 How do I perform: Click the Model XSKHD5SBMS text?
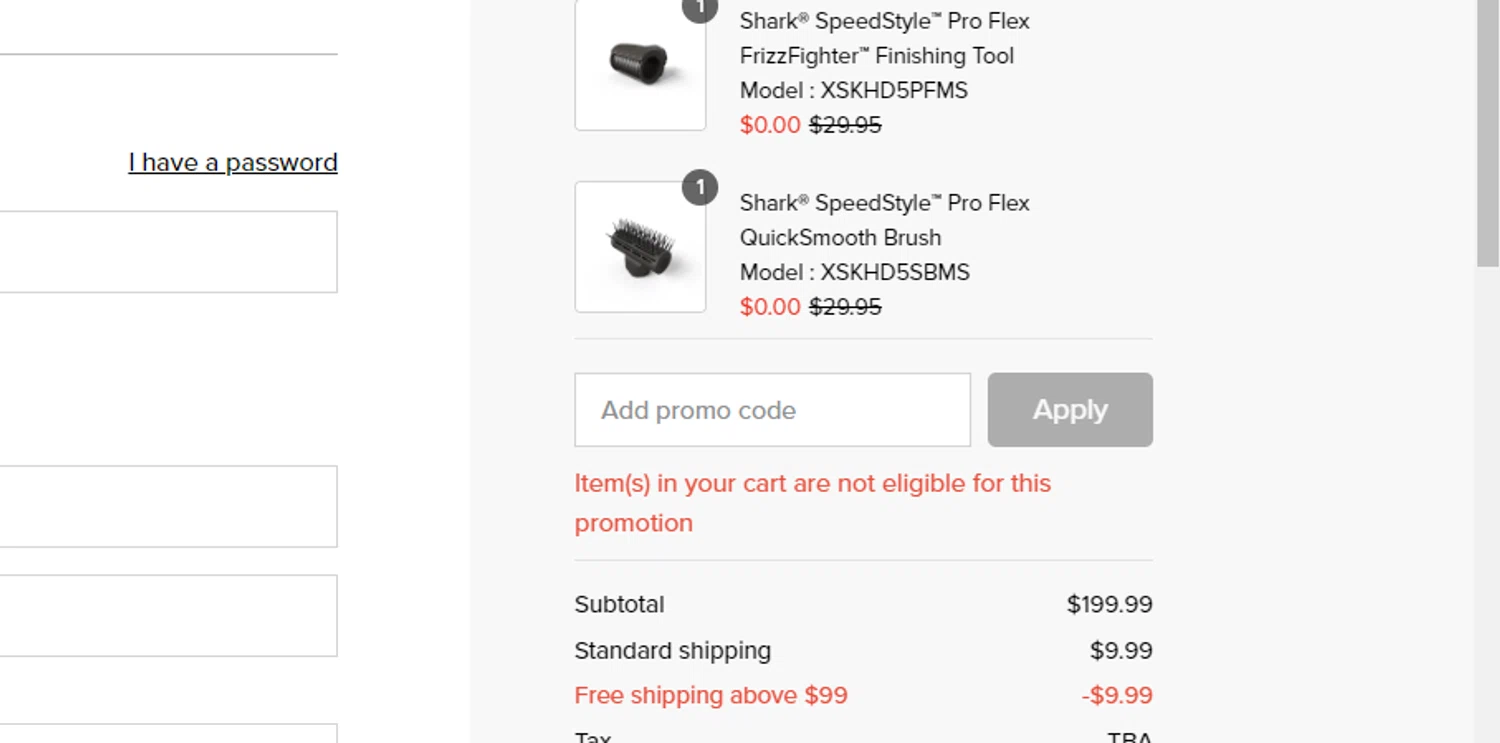point(854,272)
